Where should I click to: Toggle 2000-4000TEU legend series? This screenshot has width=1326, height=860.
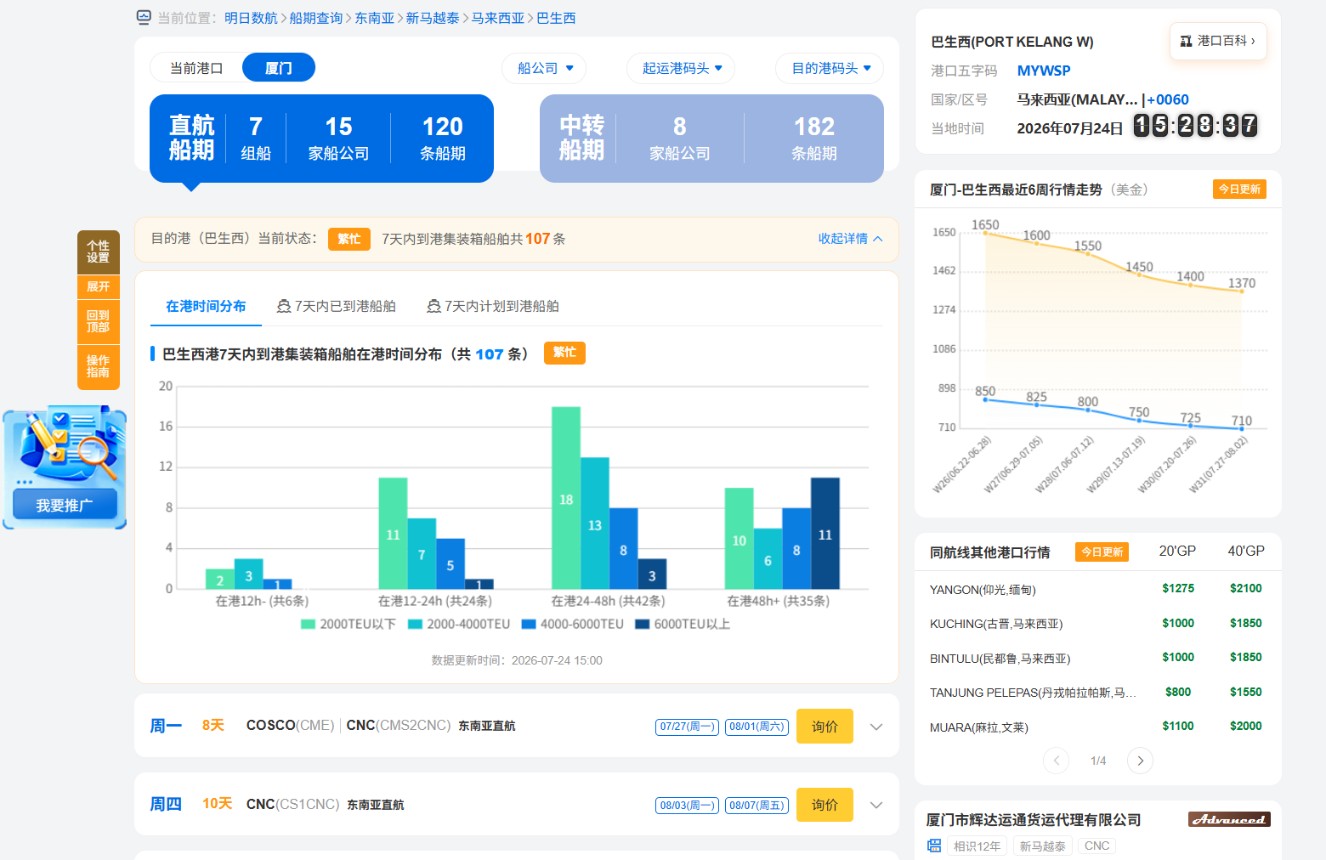point(459,624)
